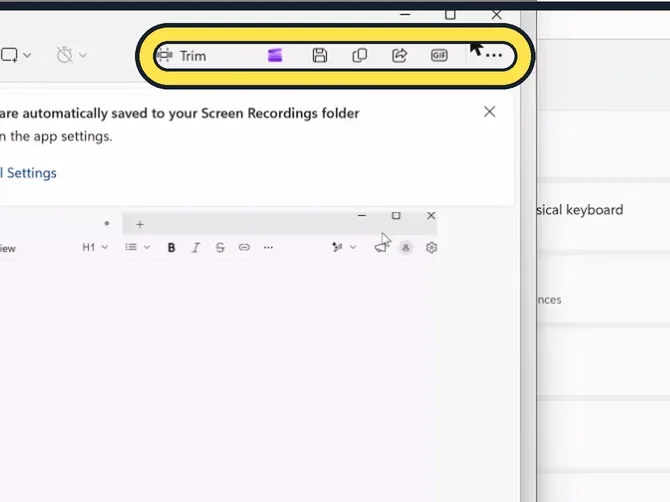The image size is (670, 502).
Task: Minimize the inner recorded Notepad window
Action: (x=361, y=216)
